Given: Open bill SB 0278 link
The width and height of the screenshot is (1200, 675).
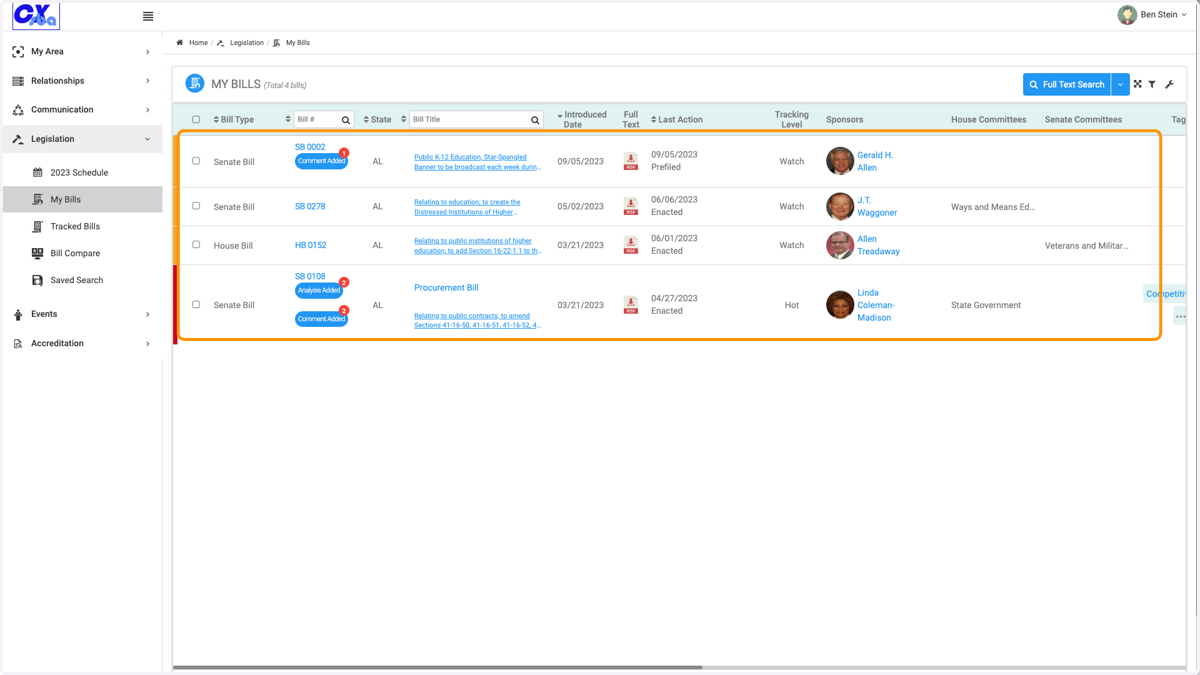Looking at the screenshot, I should 310,207.
